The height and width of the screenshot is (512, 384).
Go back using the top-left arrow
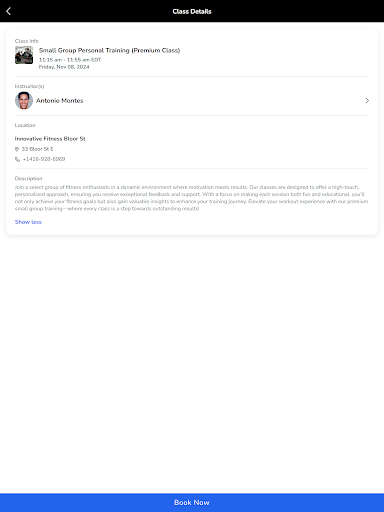click(9, 11)
